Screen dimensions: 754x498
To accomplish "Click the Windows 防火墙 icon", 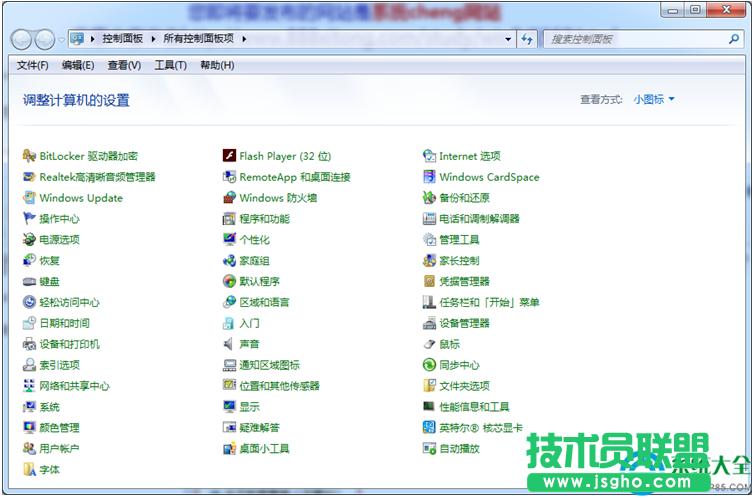I will [230, 198].
